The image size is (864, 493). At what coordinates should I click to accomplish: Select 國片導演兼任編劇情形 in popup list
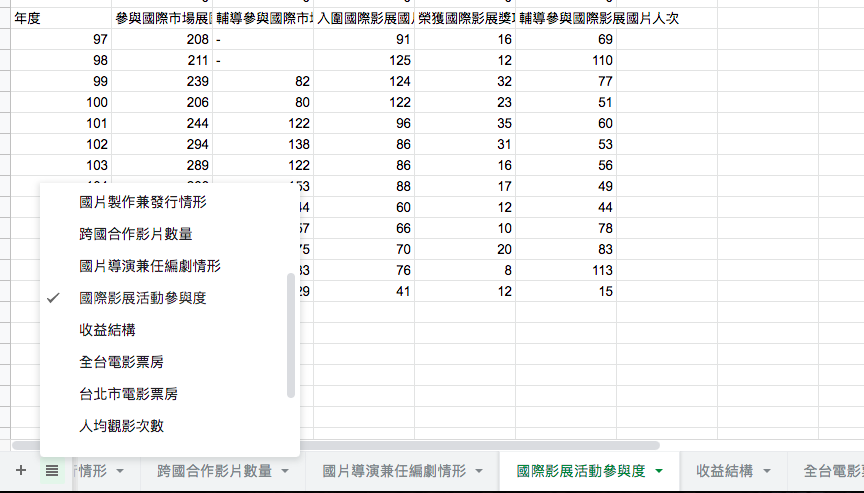pyautogui.click(x=150, y=266)
